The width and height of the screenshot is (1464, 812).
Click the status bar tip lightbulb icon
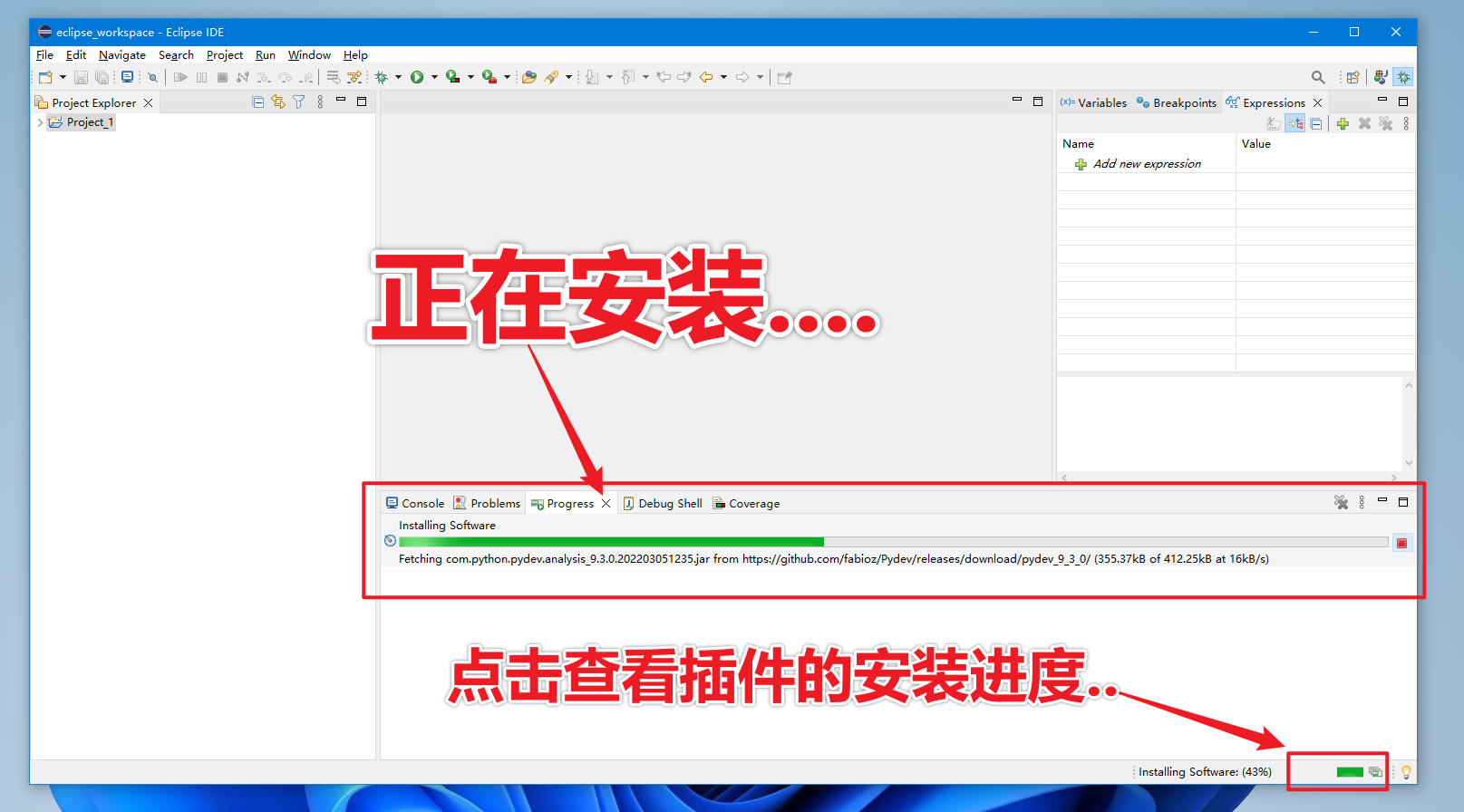click(1406, 772)
